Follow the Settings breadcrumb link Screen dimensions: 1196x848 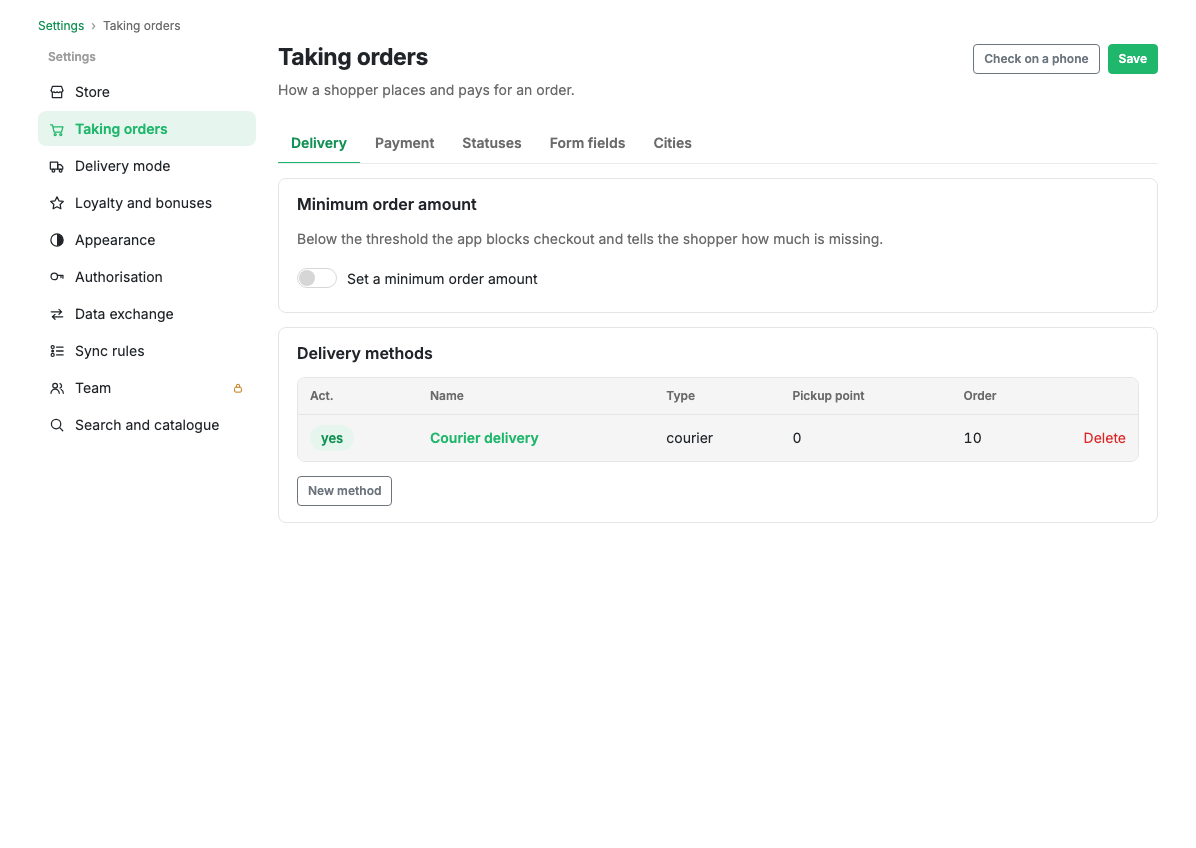pyautogui.click(x=61, y=26)
